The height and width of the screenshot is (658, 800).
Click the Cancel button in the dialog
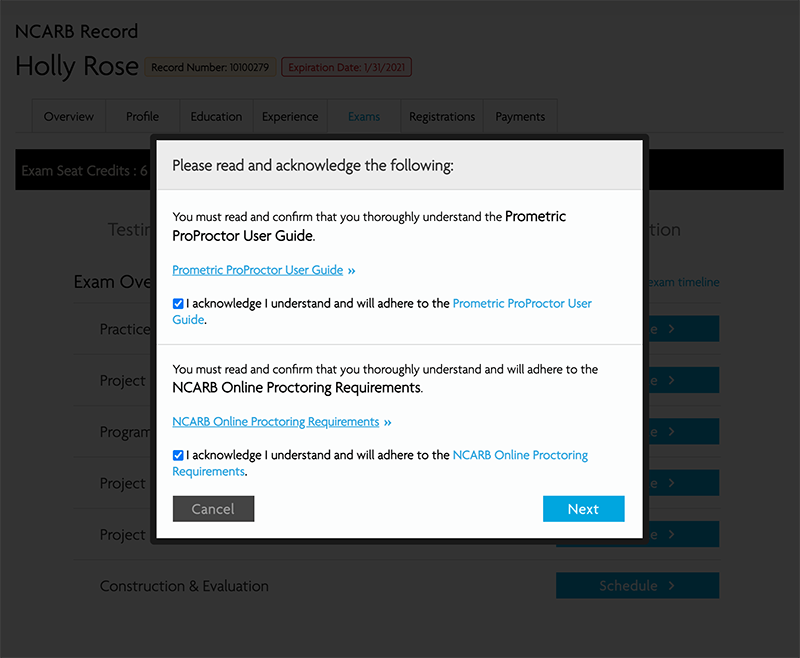(x=213, y=509)
